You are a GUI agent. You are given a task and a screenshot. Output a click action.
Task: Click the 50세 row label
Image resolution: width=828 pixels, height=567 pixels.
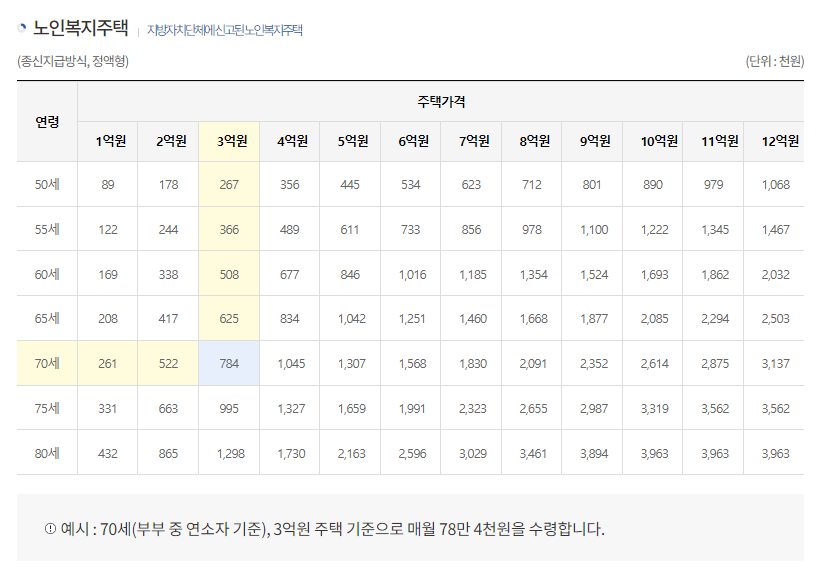click(x=47, y=184)
